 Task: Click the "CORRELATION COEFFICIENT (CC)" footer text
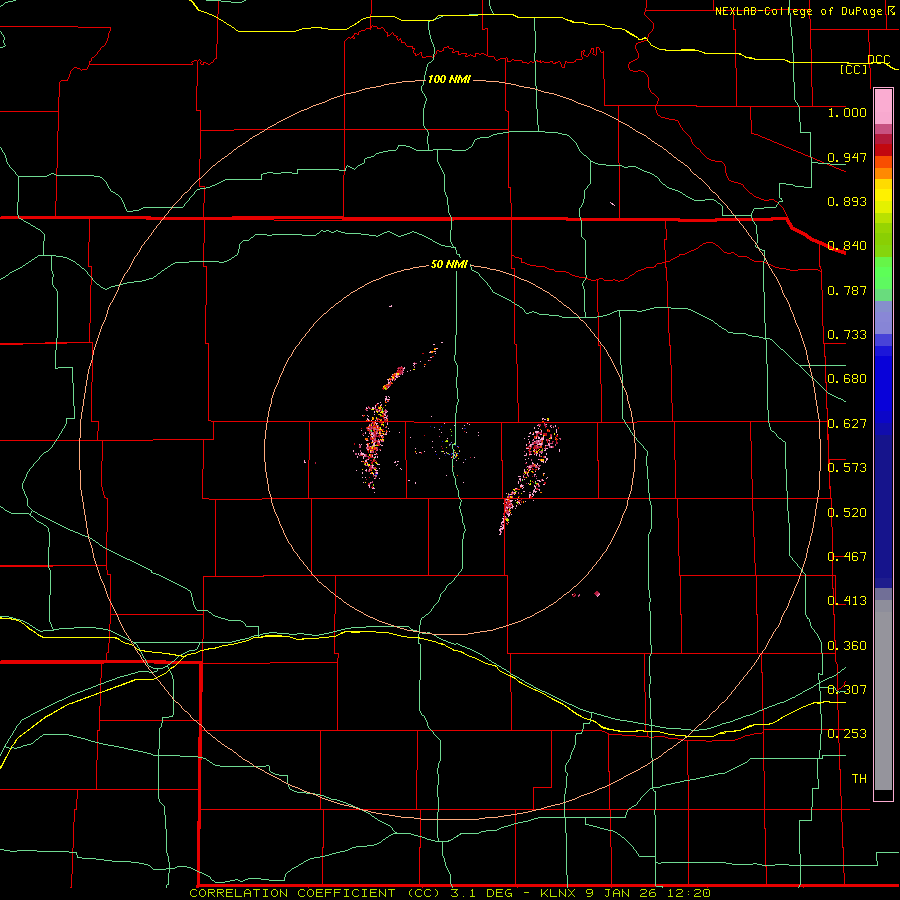317,893
